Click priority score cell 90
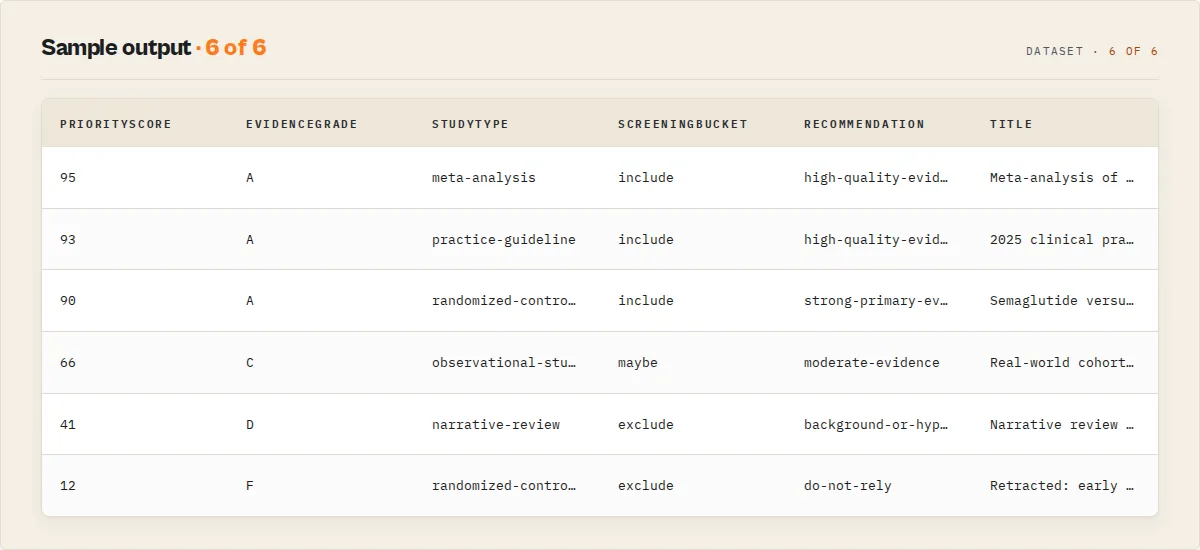Image resolution: width=1200 pixels, height=550 pixels. click(68, 301)
